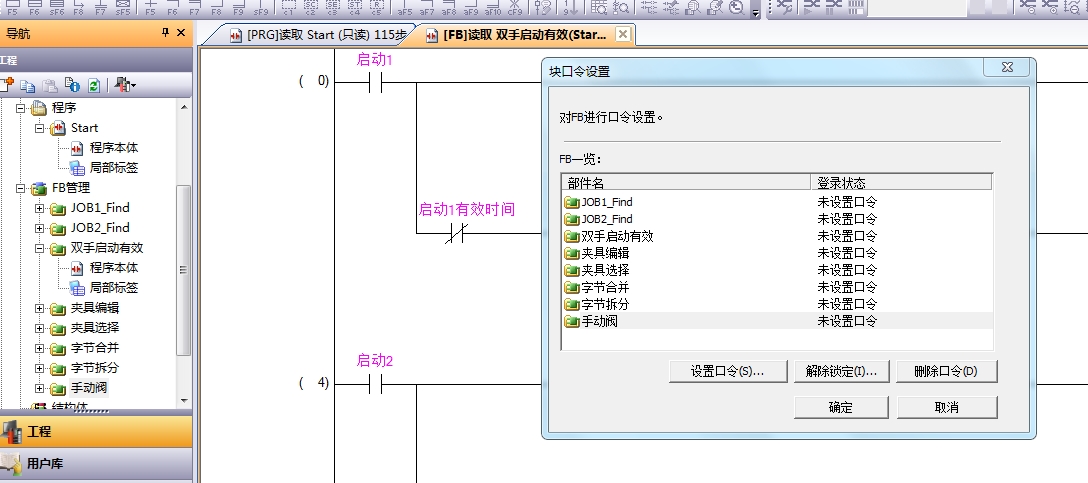This screenshot has width=1088, height=483.
Task: Expand the 手动阀 node in navigation tree
Action: [x=39, y=388]
